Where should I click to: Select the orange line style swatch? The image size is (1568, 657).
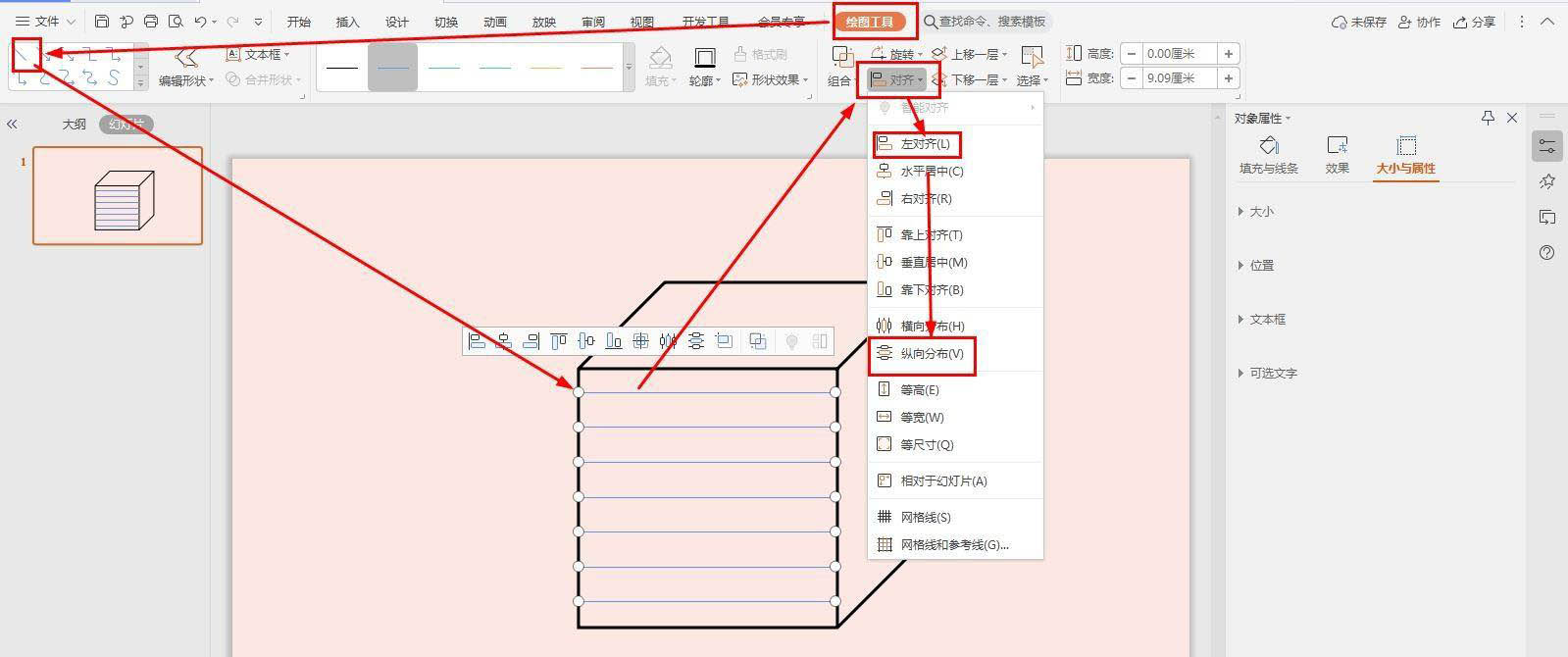point(546,68)
